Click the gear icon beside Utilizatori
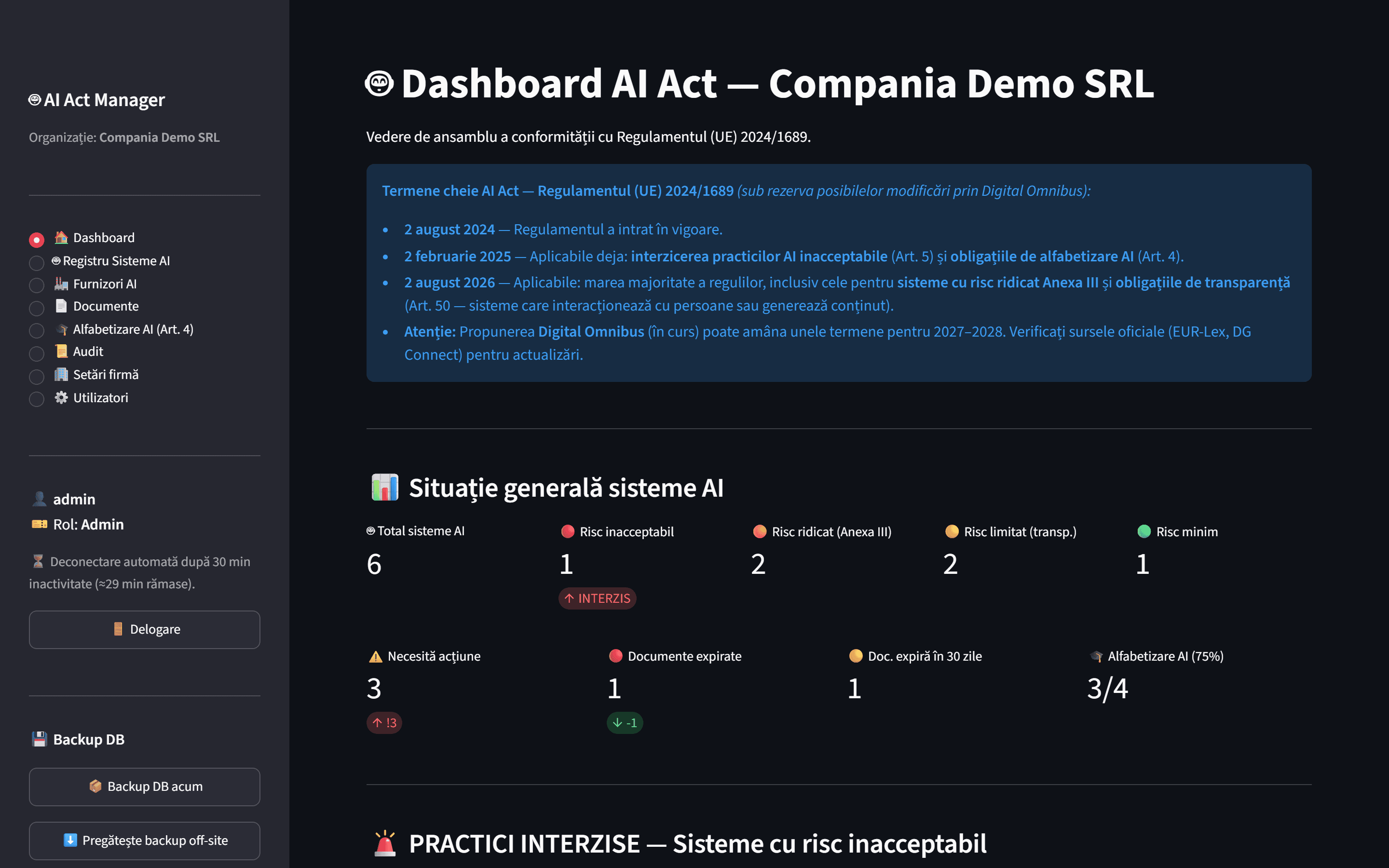This screenshot has height=868, width=1389. (61, 397)
